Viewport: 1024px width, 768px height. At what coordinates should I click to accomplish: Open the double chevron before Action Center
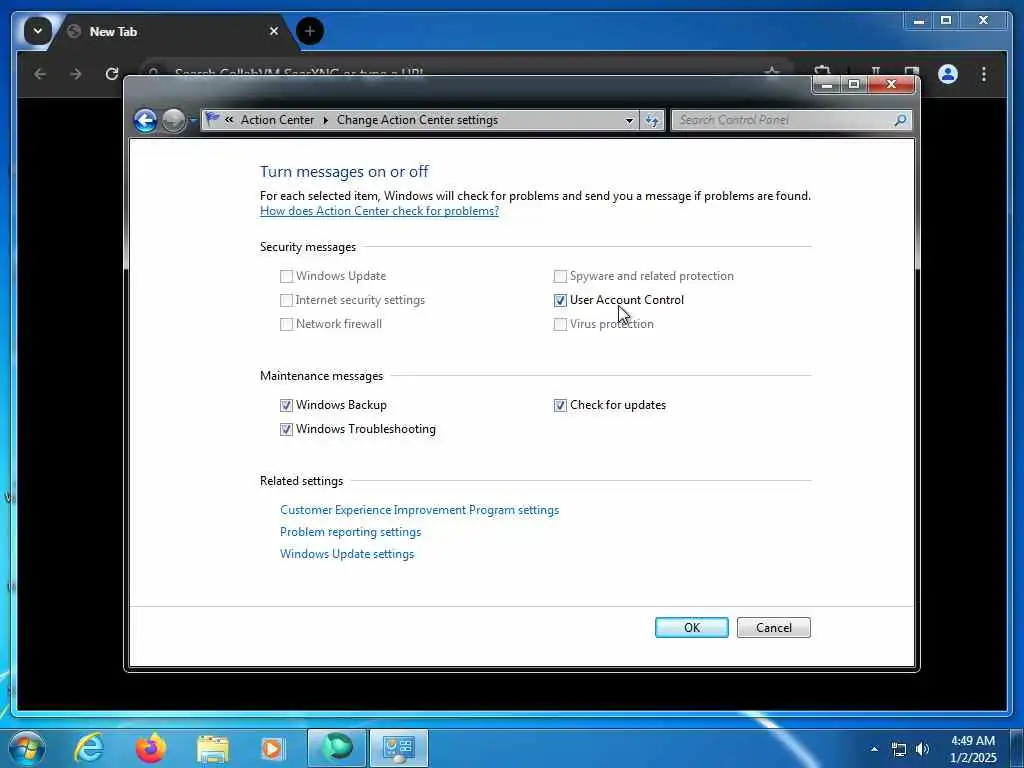229,120
